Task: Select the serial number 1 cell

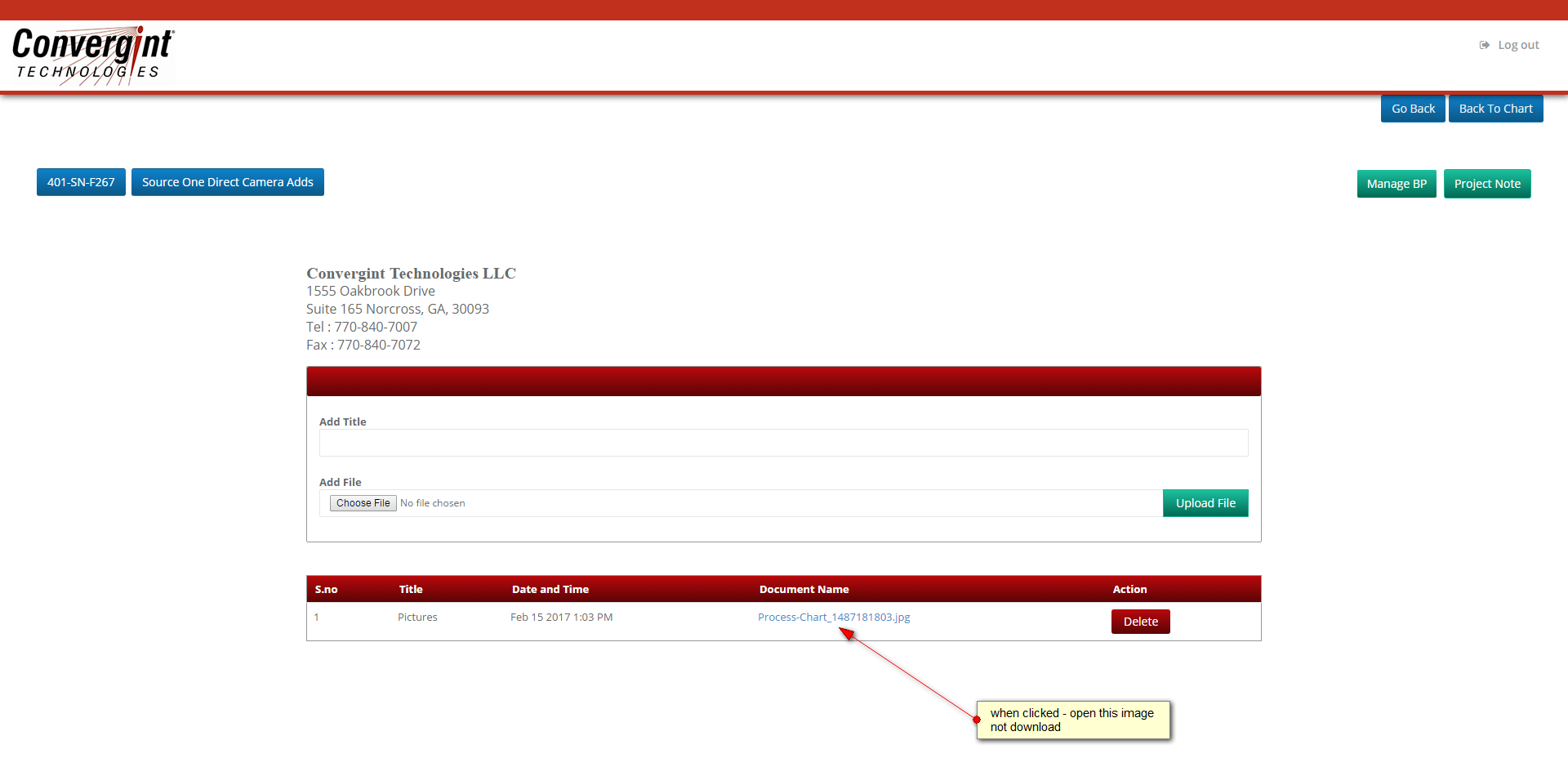Action: point(317,617)
